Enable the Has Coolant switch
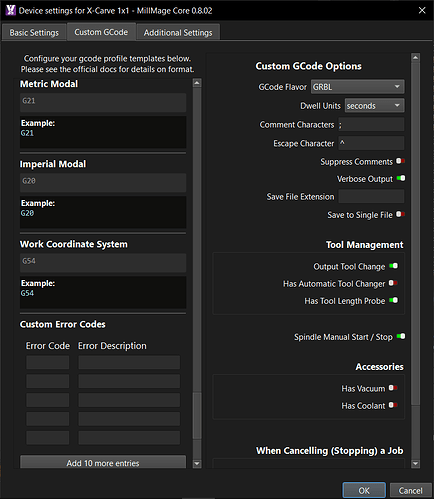434x499 pixels. click(x=393, y=405)
